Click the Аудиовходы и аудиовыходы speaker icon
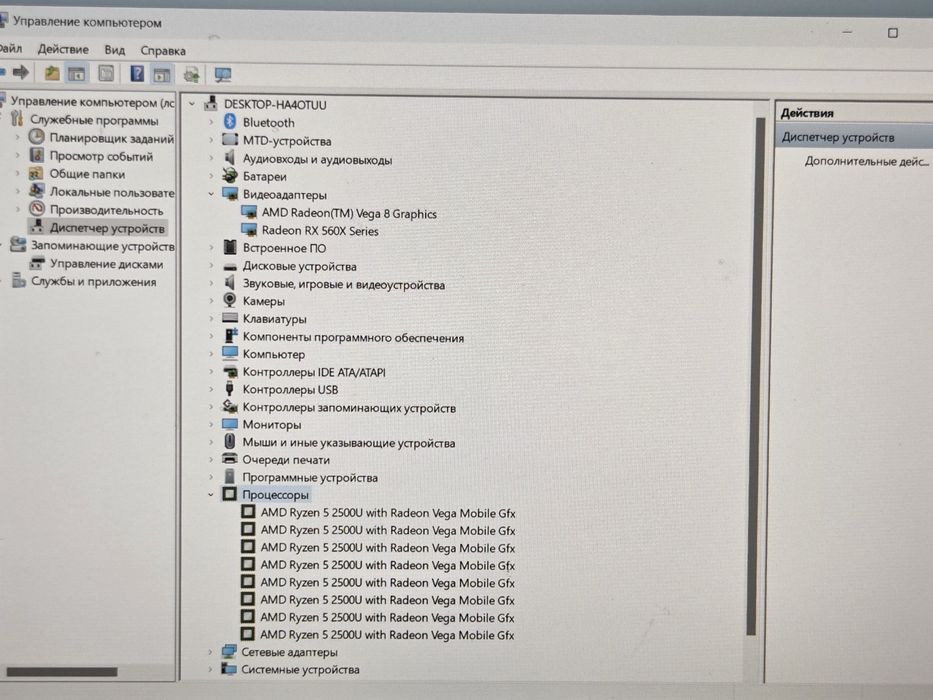 (230, 158)
